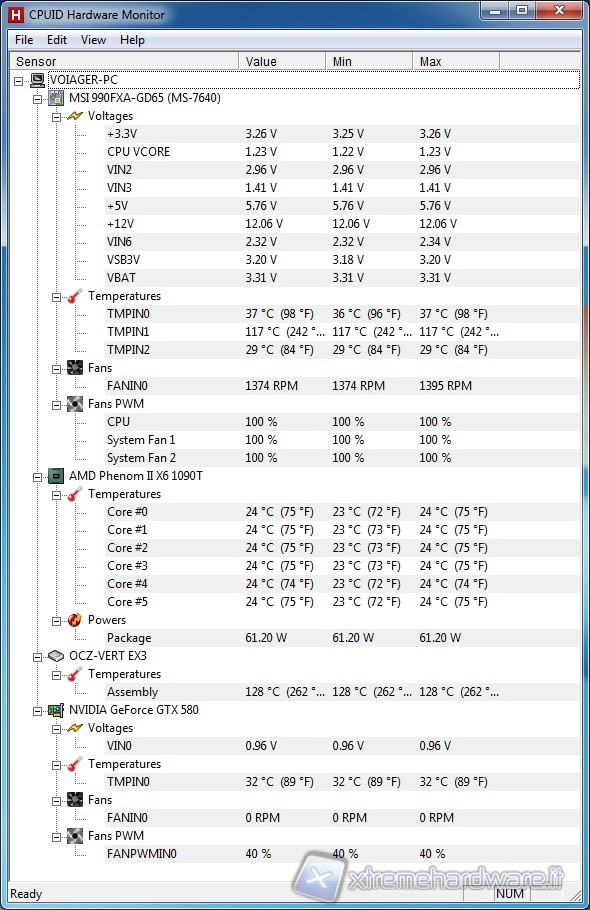Collapse the VOIAGER-PC root node
The image size is (590, 910).
coord(19,81)
